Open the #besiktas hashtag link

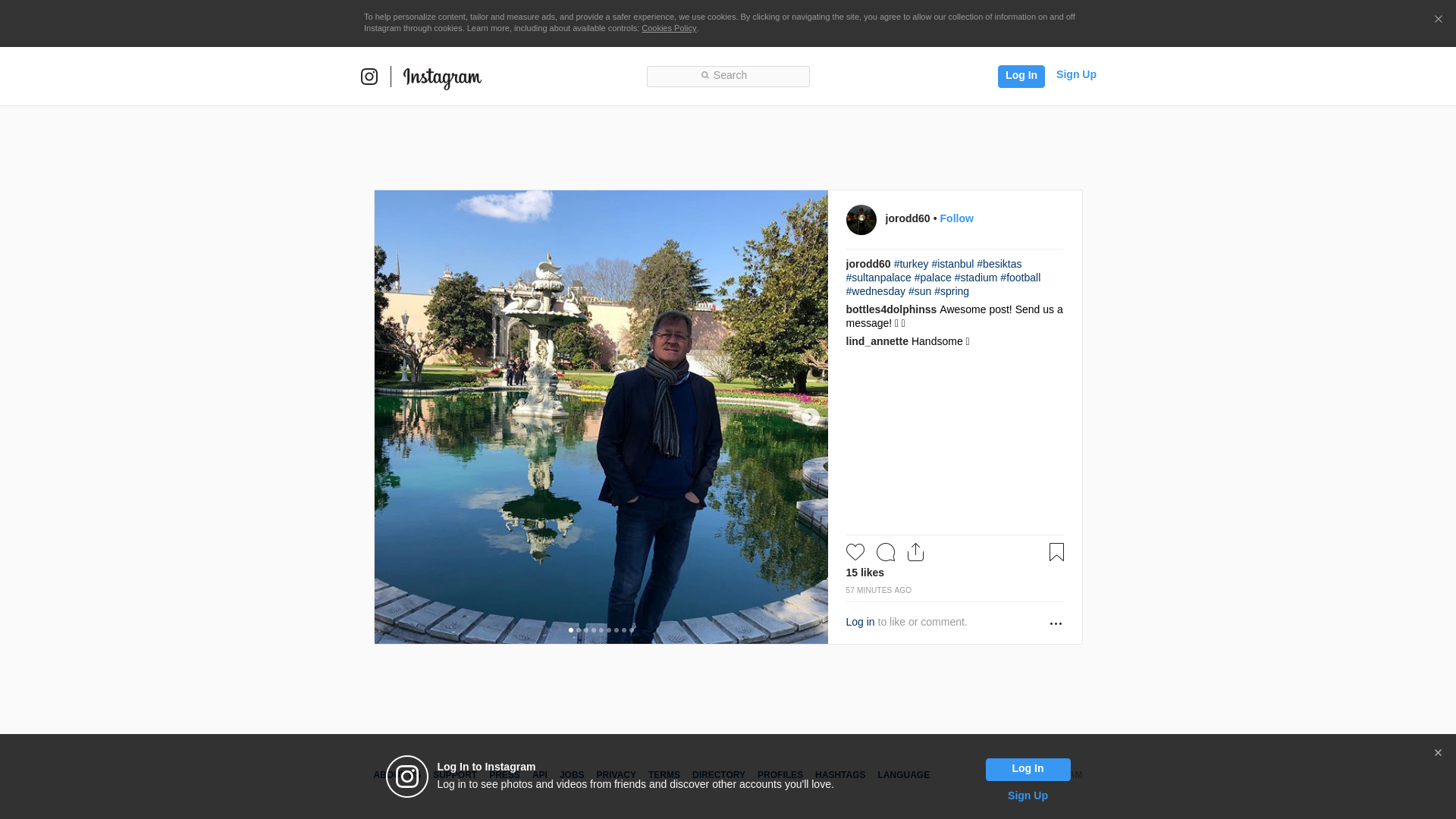tap(999, 264)
